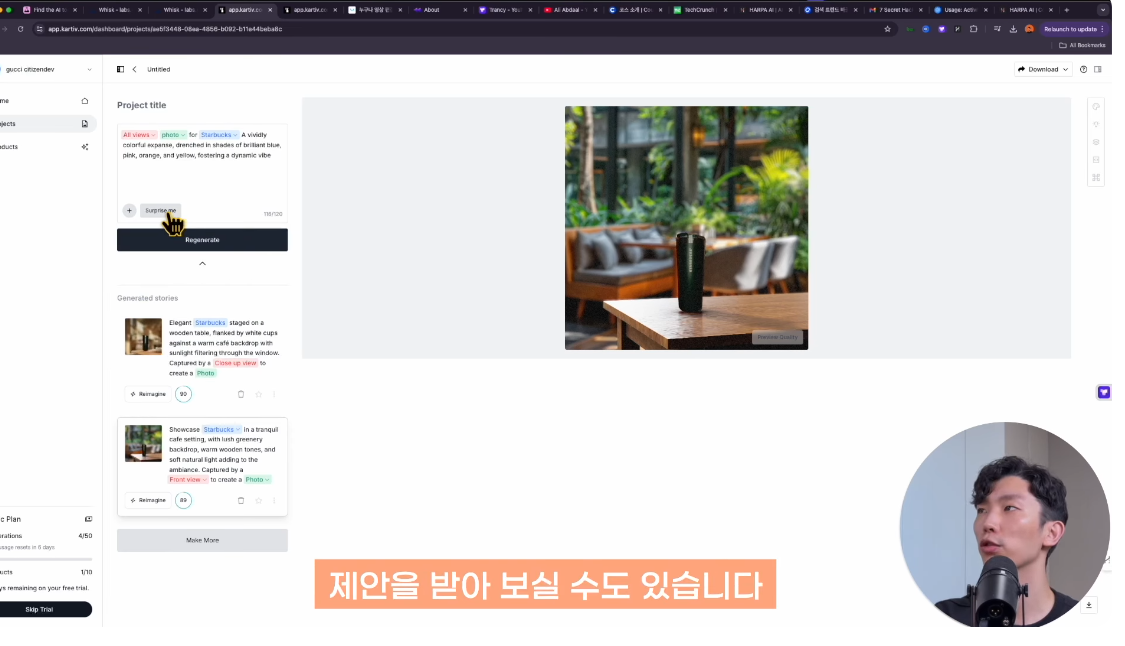The height and width of the screenshot is (646, 1125).
Task: Open the three-dot menu on the first story
Action: pyautogui.click(x=274, y=394)
